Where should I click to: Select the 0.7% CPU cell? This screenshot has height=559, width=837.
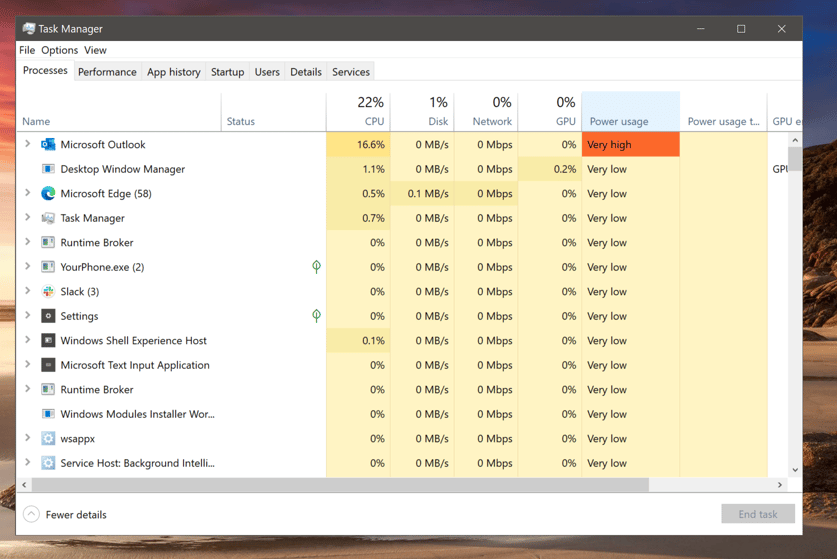(358, 218)
